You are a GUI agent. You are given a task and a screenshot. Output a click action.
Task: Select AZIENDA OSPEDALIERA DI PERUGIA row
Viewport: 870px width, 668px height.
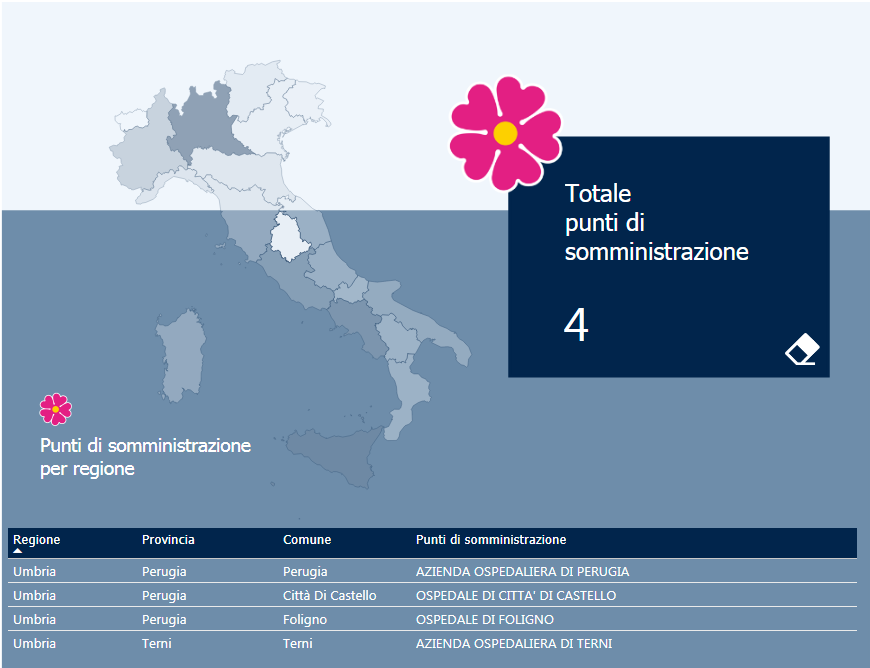(x=522, y=572)
